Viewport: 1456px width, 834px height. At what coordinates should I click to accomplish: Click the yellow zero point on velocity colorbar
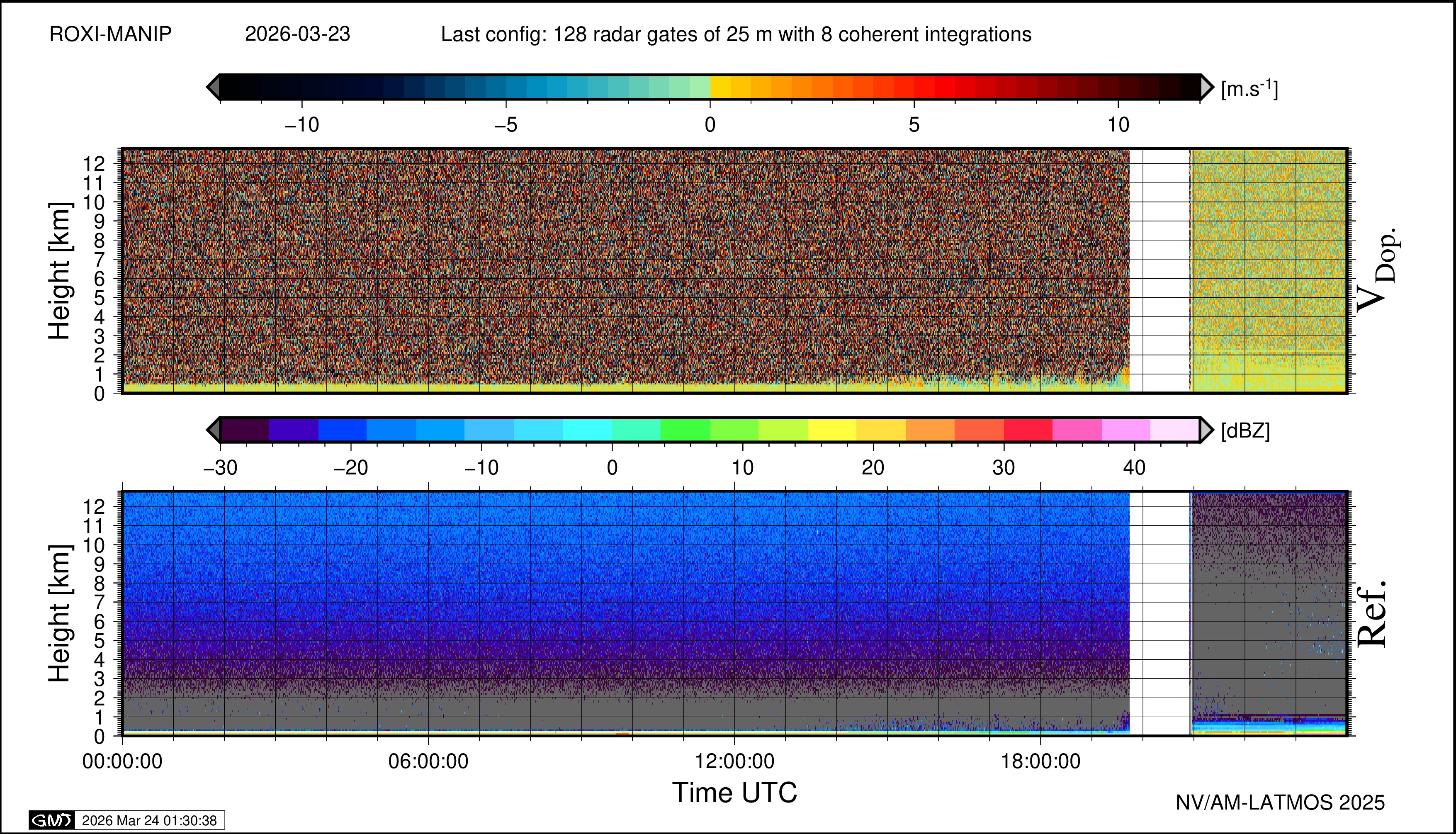[x=716, y=87]
